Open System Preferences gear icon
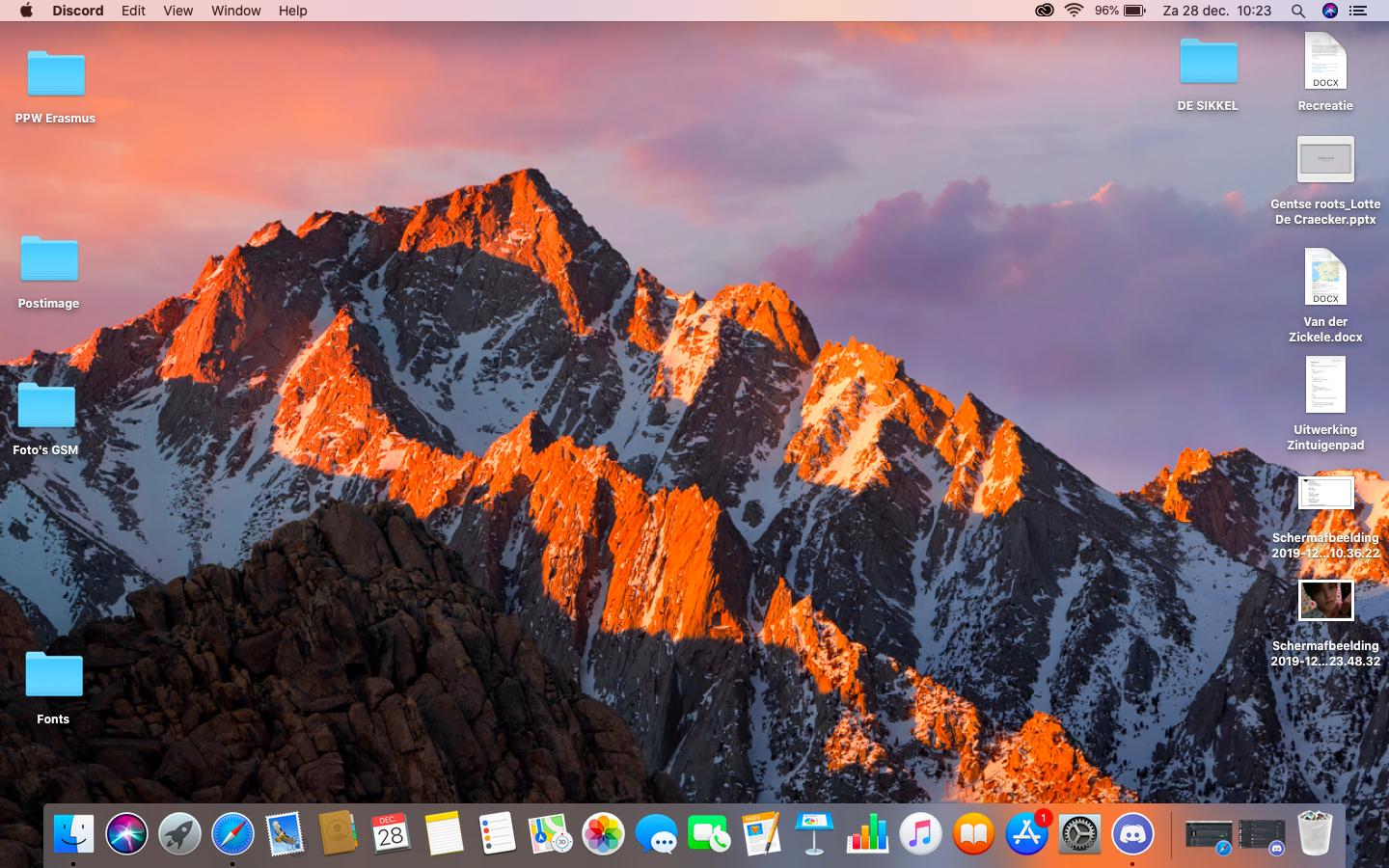 tap(1079, 834)
